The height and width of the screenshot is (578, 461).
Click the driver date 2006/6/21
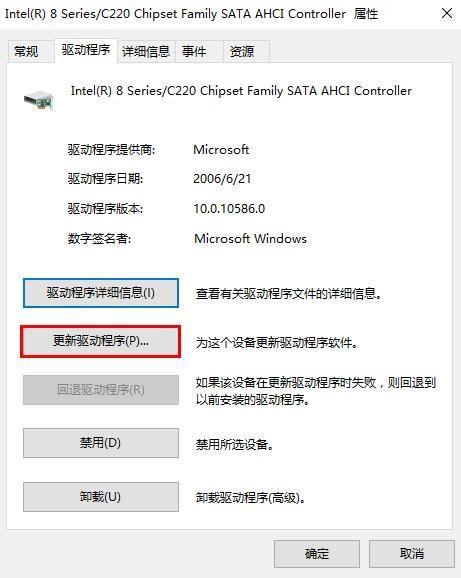click(222, 179)
